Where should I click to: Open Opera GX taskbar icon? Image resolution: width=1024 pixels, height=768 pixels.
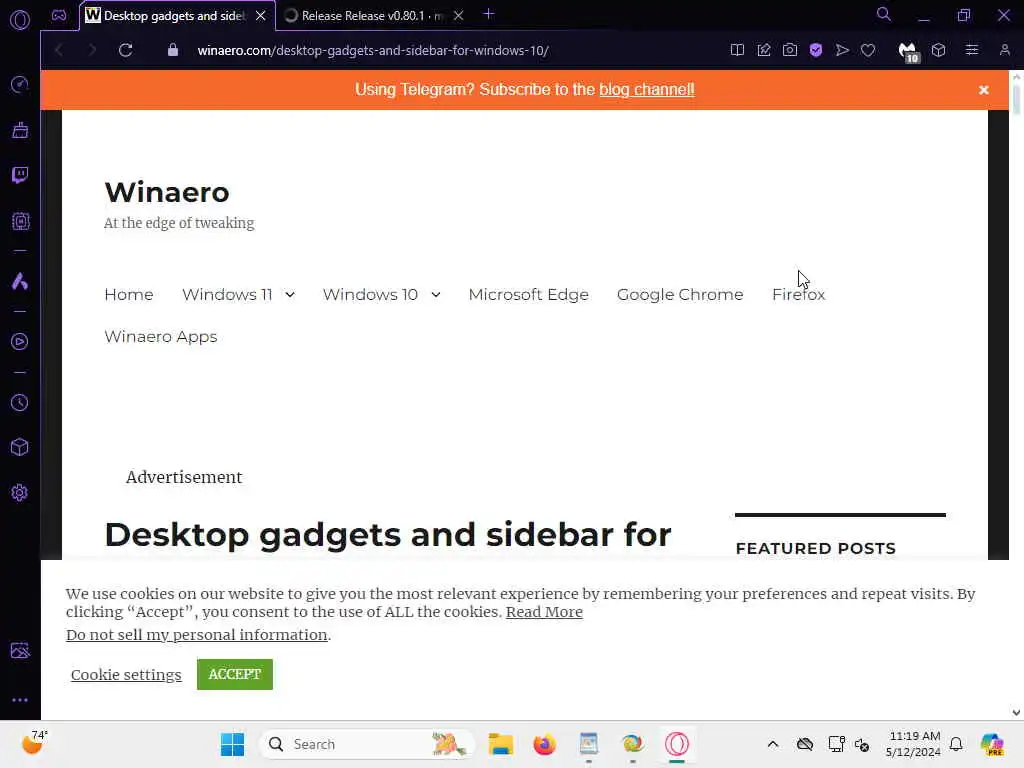(x=677, y=744)
